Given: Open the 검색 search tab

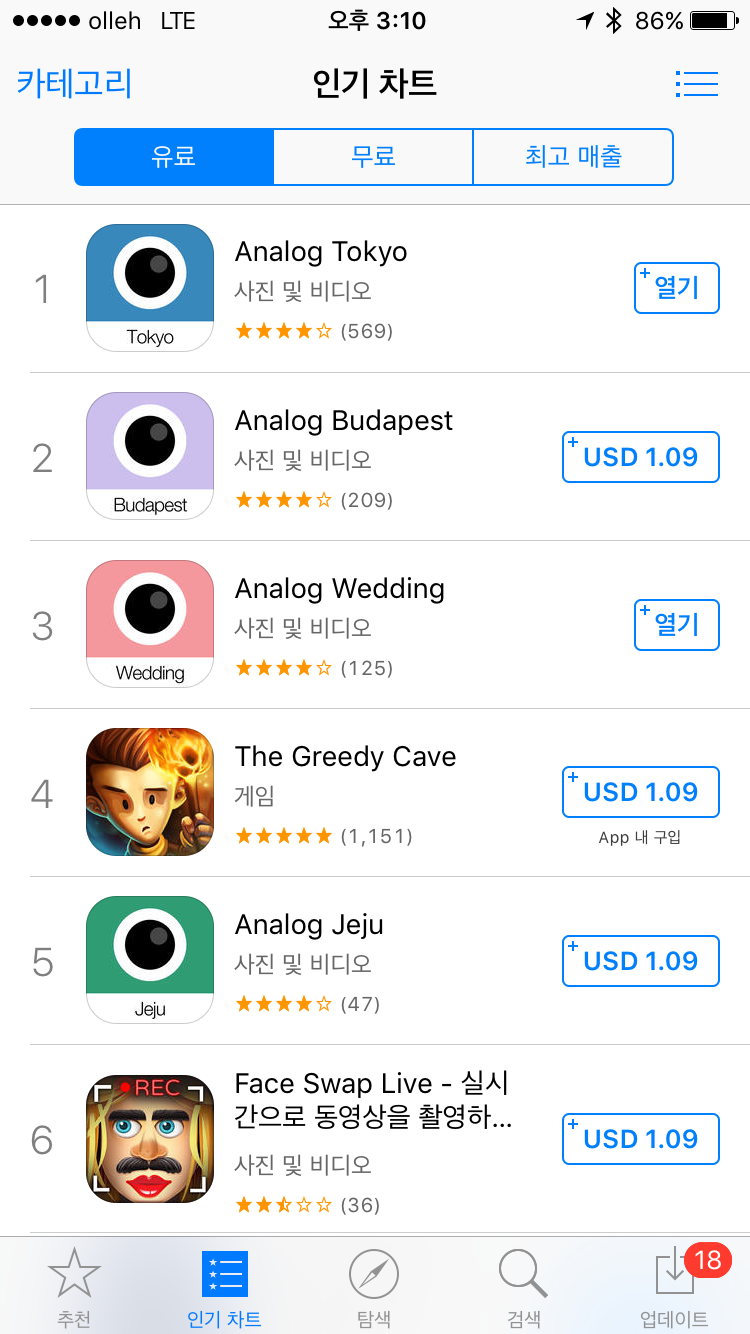Looking at the screenshot, I should (522, 1286).
